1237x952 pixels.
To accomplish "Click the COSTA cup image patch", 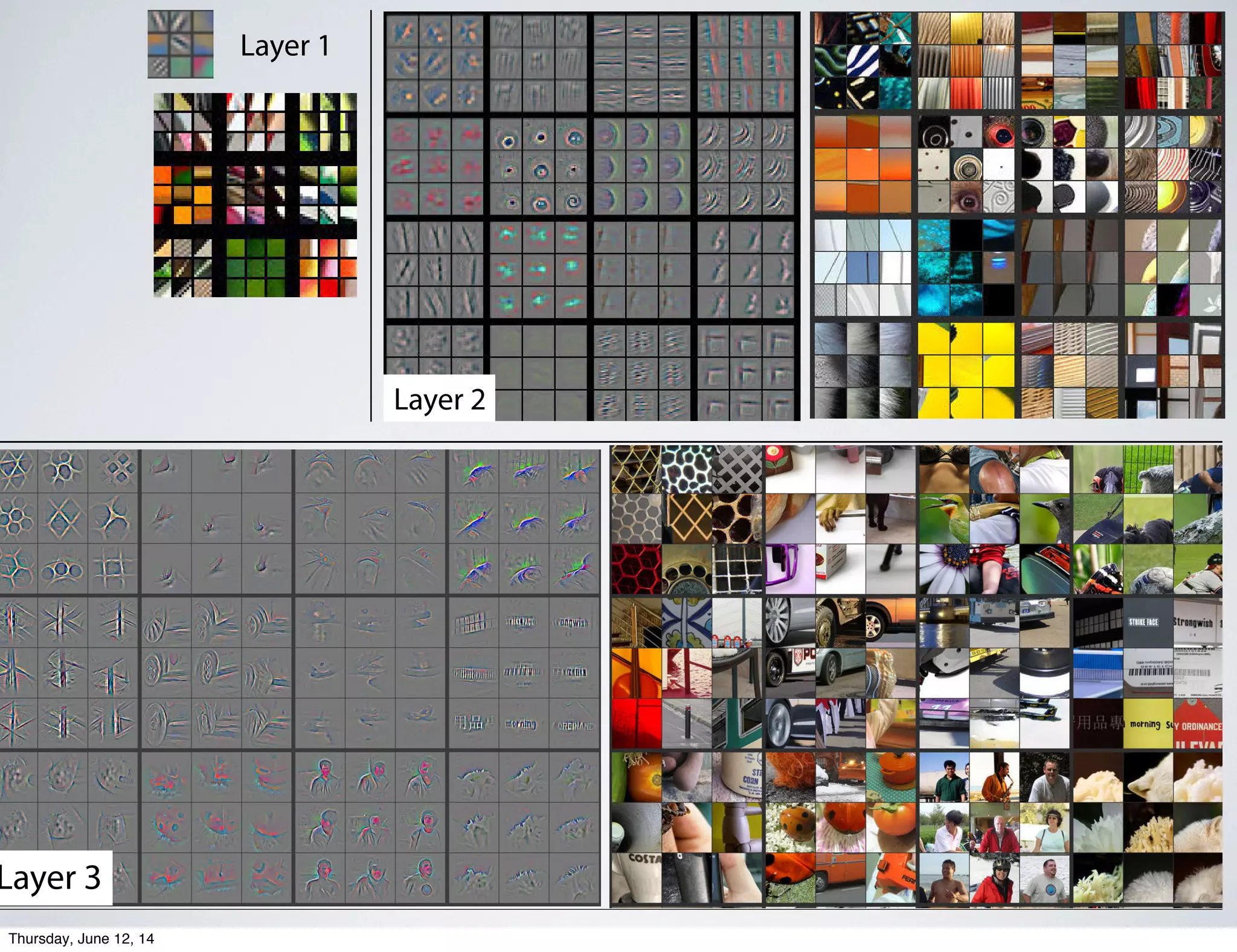I will [635, 877].
